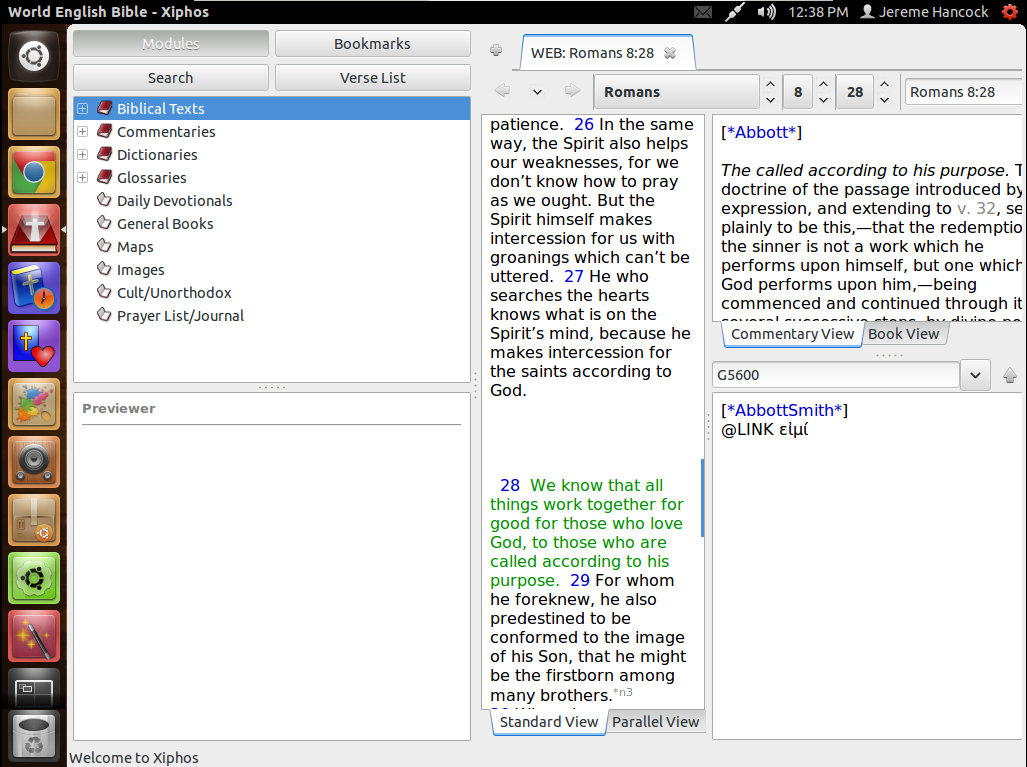Open Jereme Hancock user menu
This screenshot has height=767, width=1027.
click(x=924, y=12)
